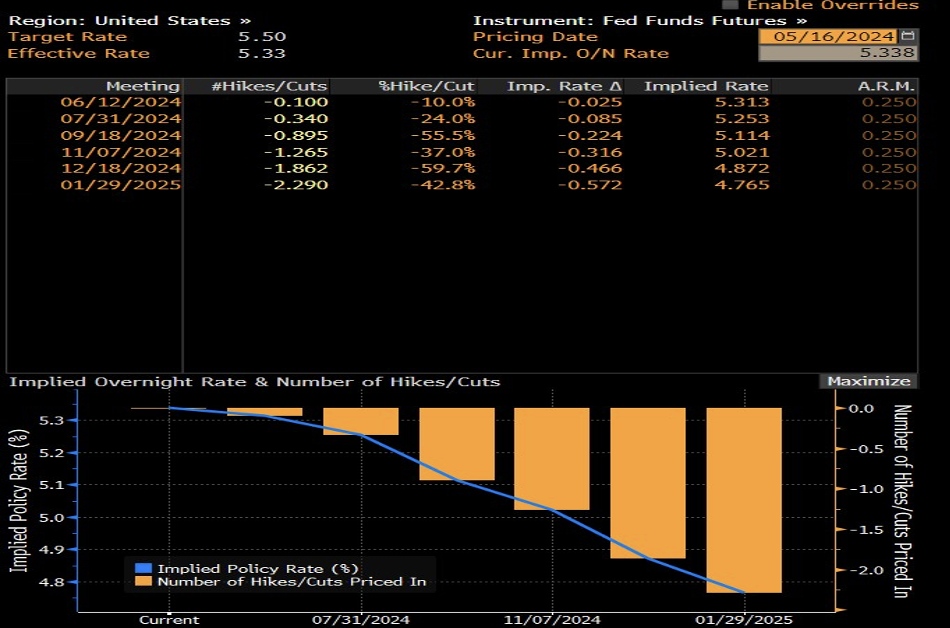Edit the Pricing Date field 05/16/2024
Screen dimensions: 950x628
point(828,36)
